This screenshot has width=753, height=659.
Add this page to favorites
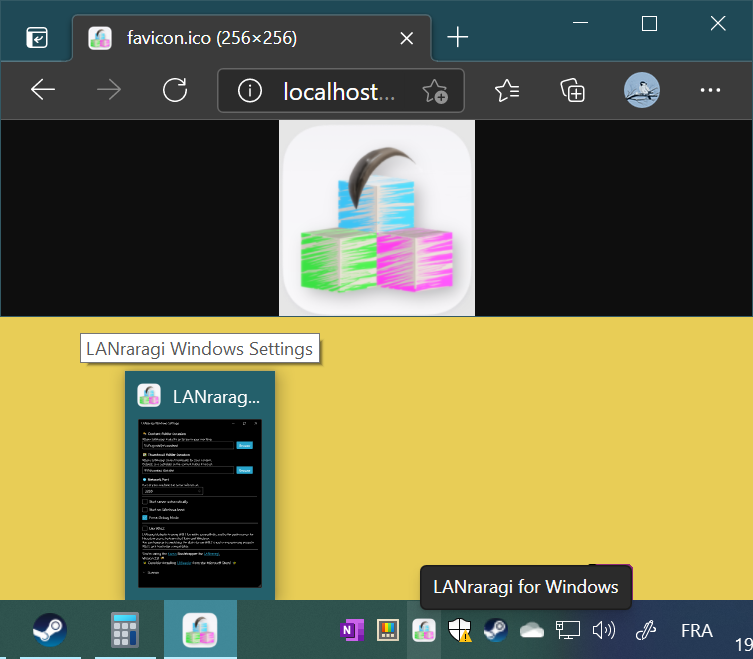pyautogui.click(x=435, y=91)
